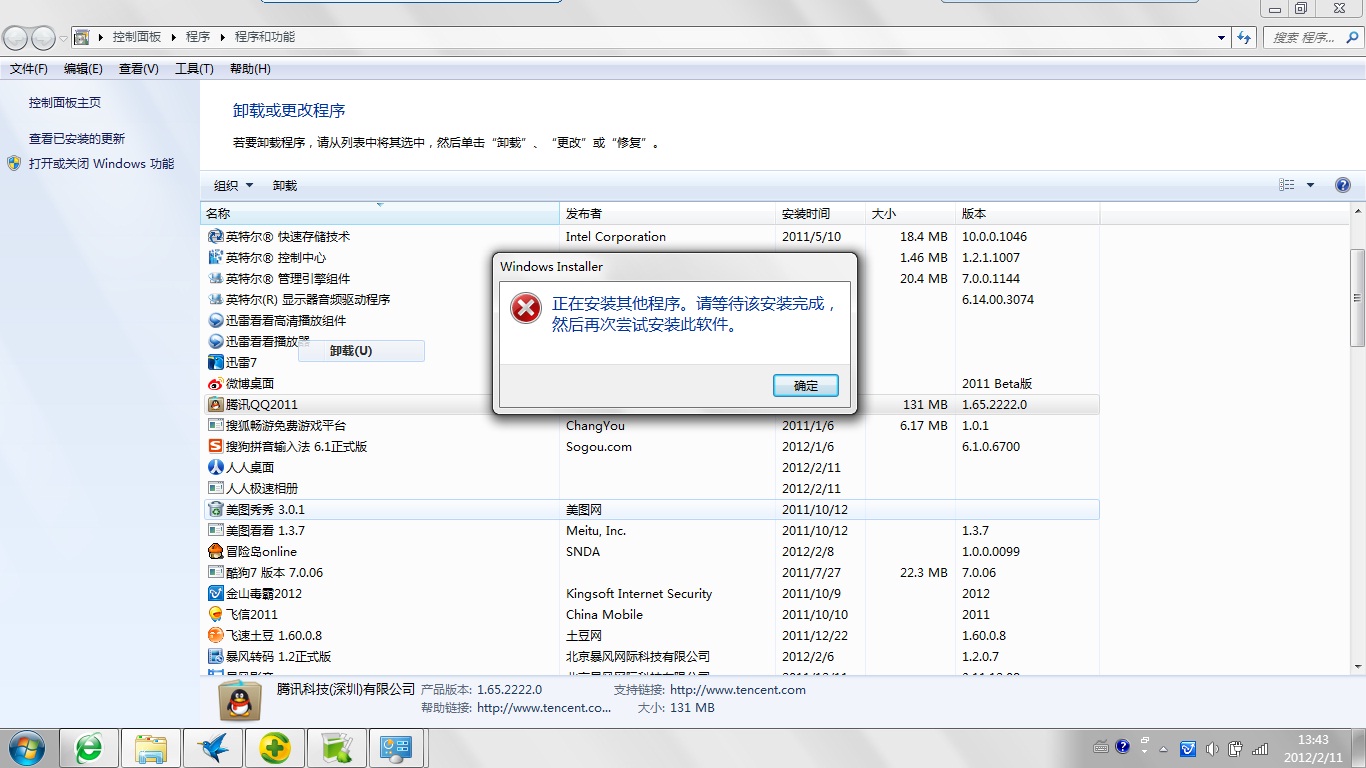Viewport: 1366px width, 768px height.
Task: Click 确定 in the Windows Installer dialog
Action: (x=806, y=386)
